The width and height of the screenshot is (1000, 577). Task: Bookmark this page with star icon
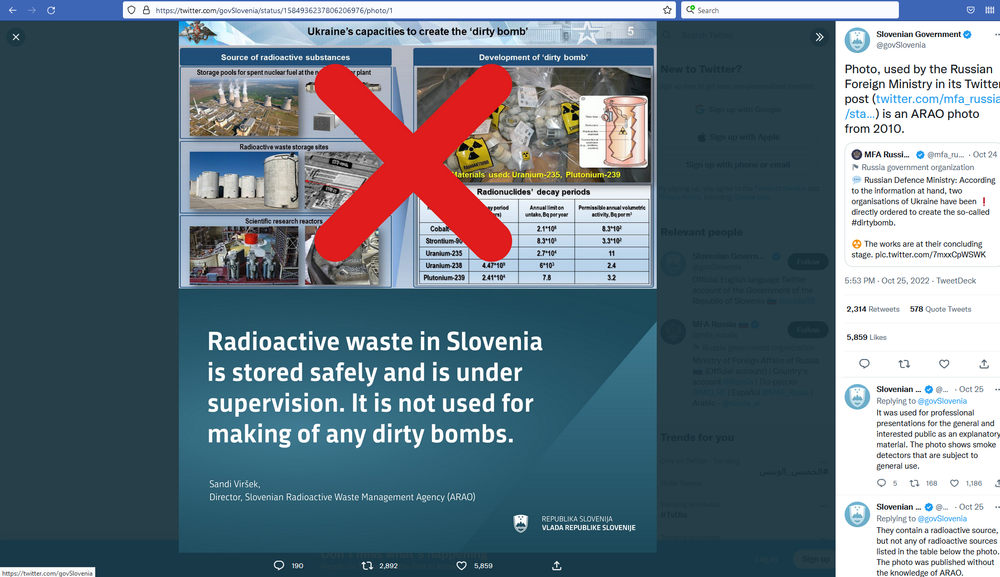pos(667,10)
